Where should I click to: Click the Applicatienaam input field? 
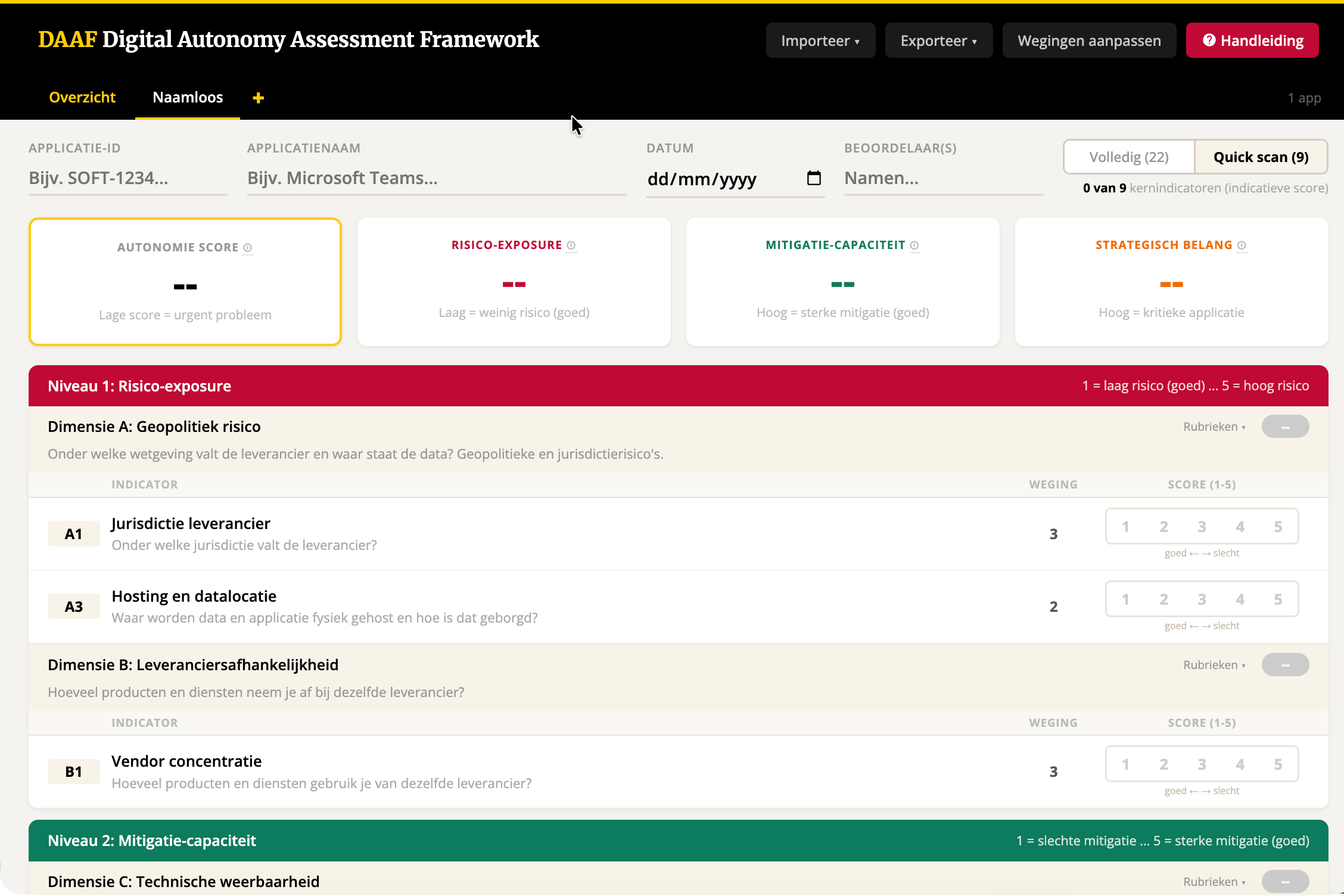pos(437,178)
